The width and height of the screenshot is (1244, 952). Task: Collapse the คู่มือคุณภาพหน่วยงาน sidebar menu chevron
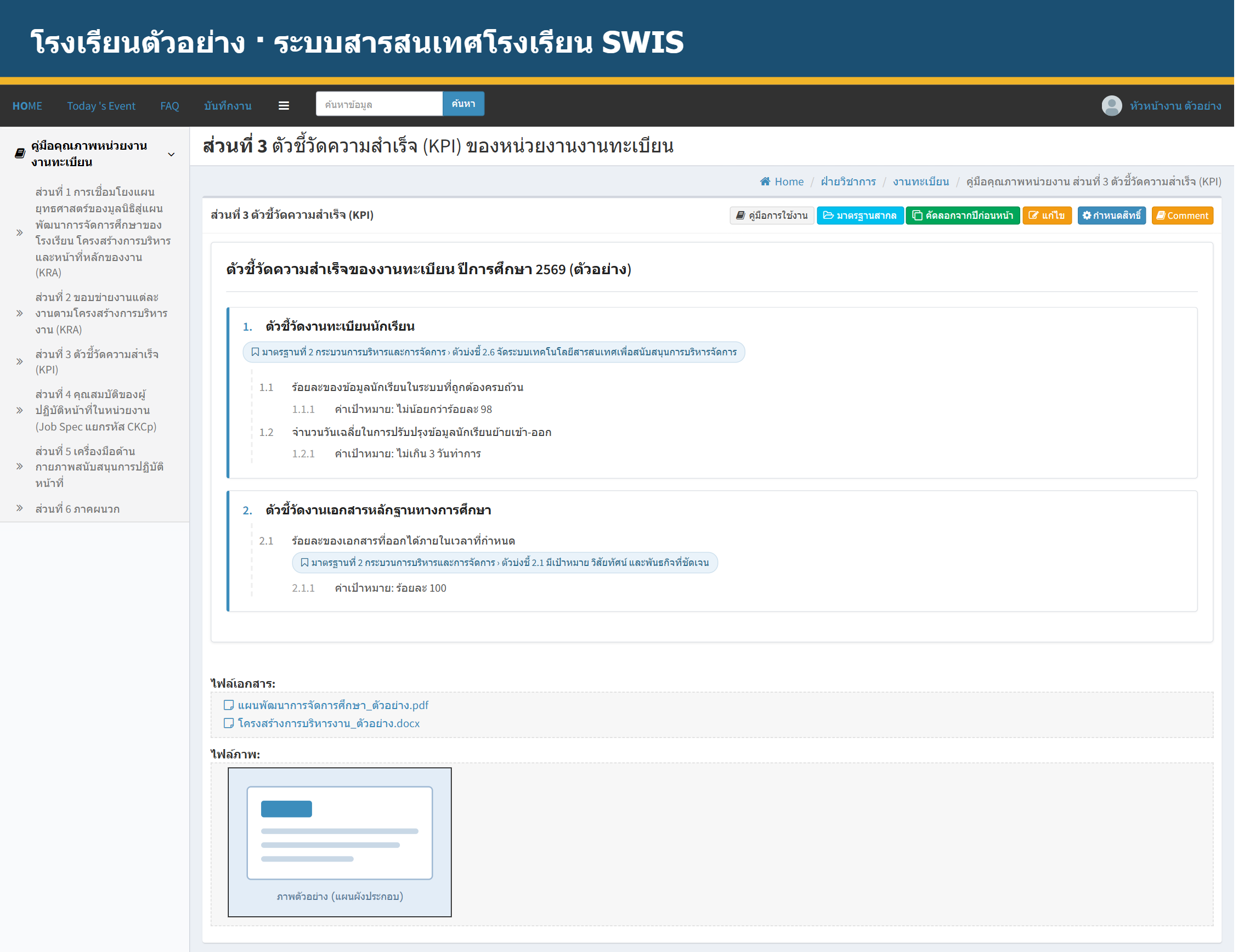pos(171,154)
